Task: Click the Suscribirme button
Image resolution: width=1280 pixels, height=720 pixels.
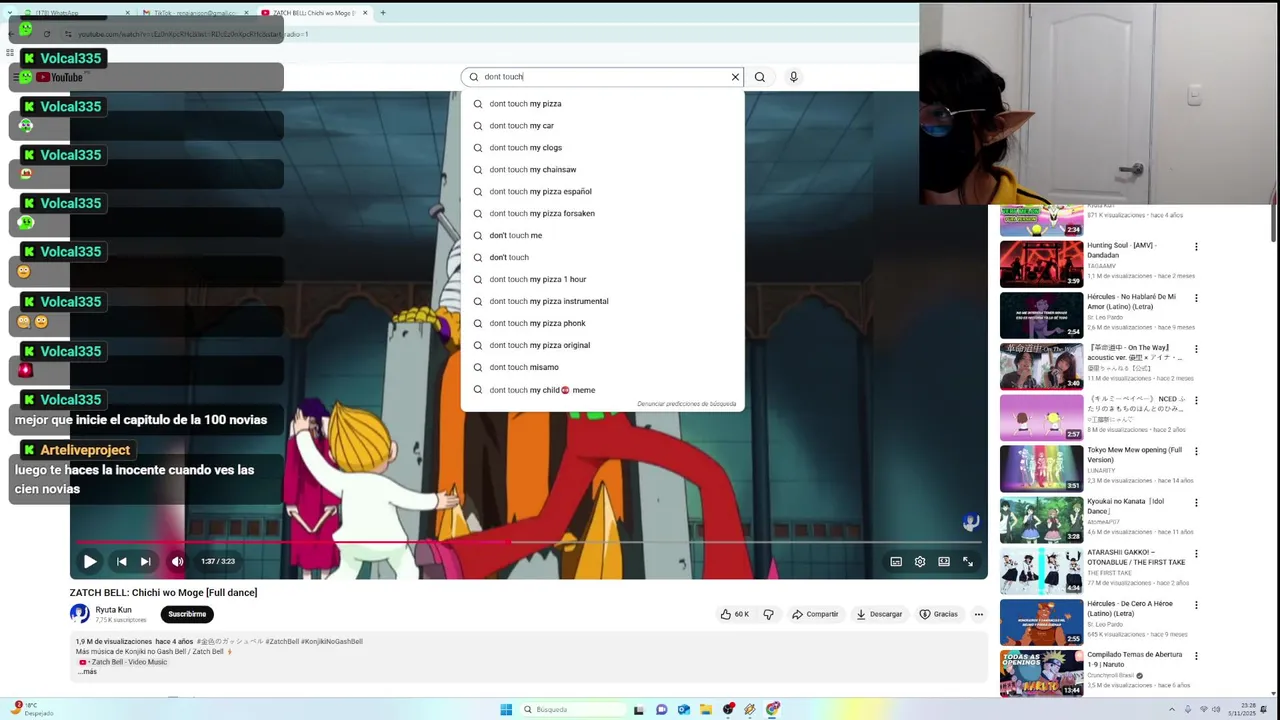Action: pos(187,614)
